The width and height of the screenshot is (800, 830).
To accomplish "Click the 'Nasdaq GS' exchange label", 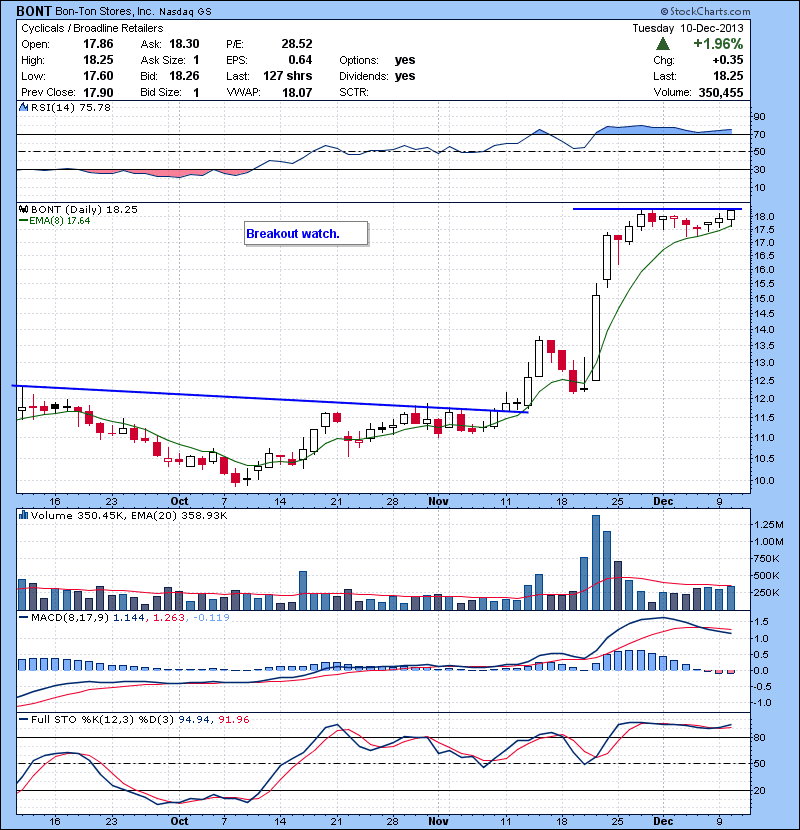I will (185, 12).
